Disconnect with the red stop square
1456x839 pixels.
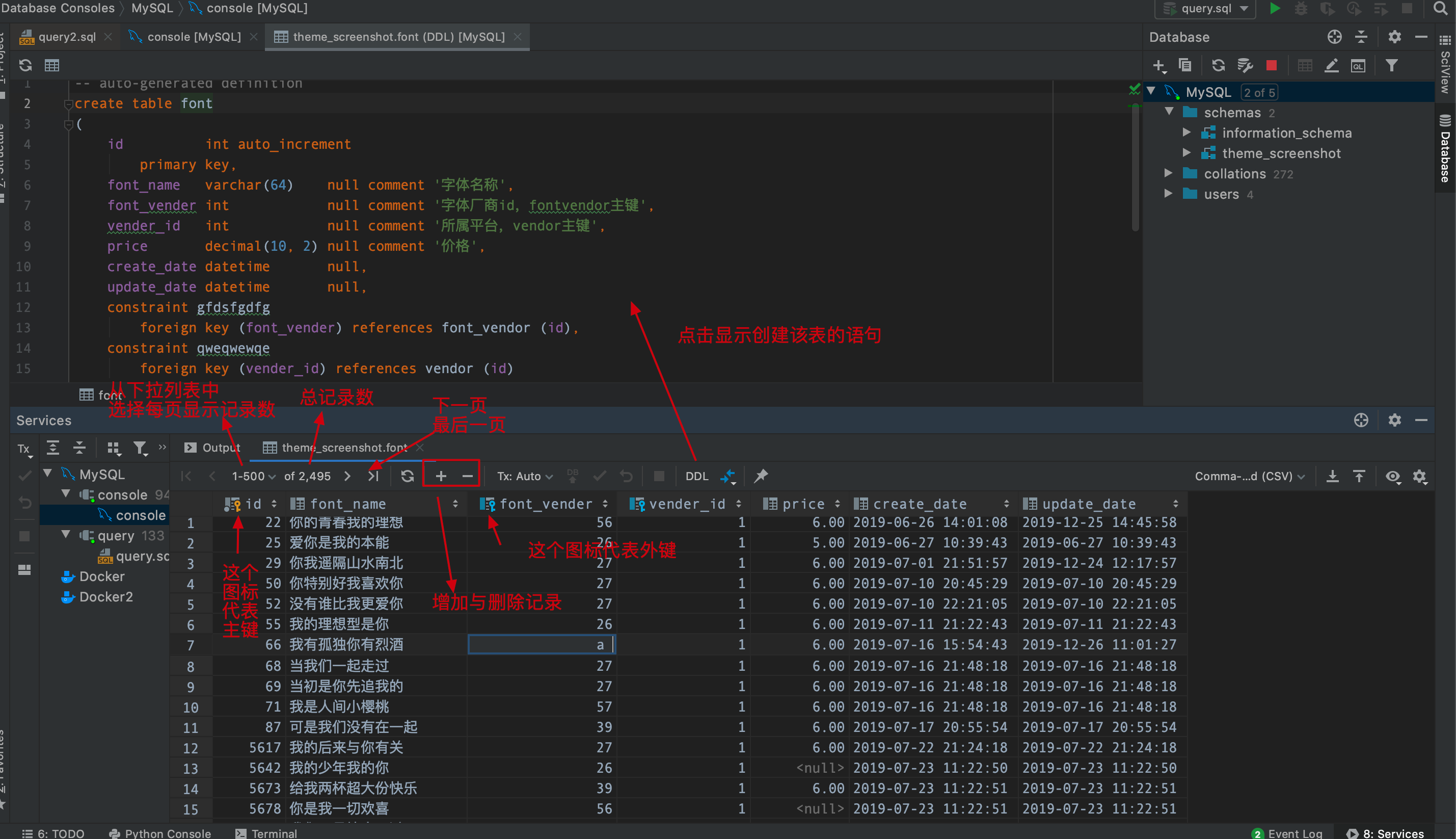[x=1272, y=65]
